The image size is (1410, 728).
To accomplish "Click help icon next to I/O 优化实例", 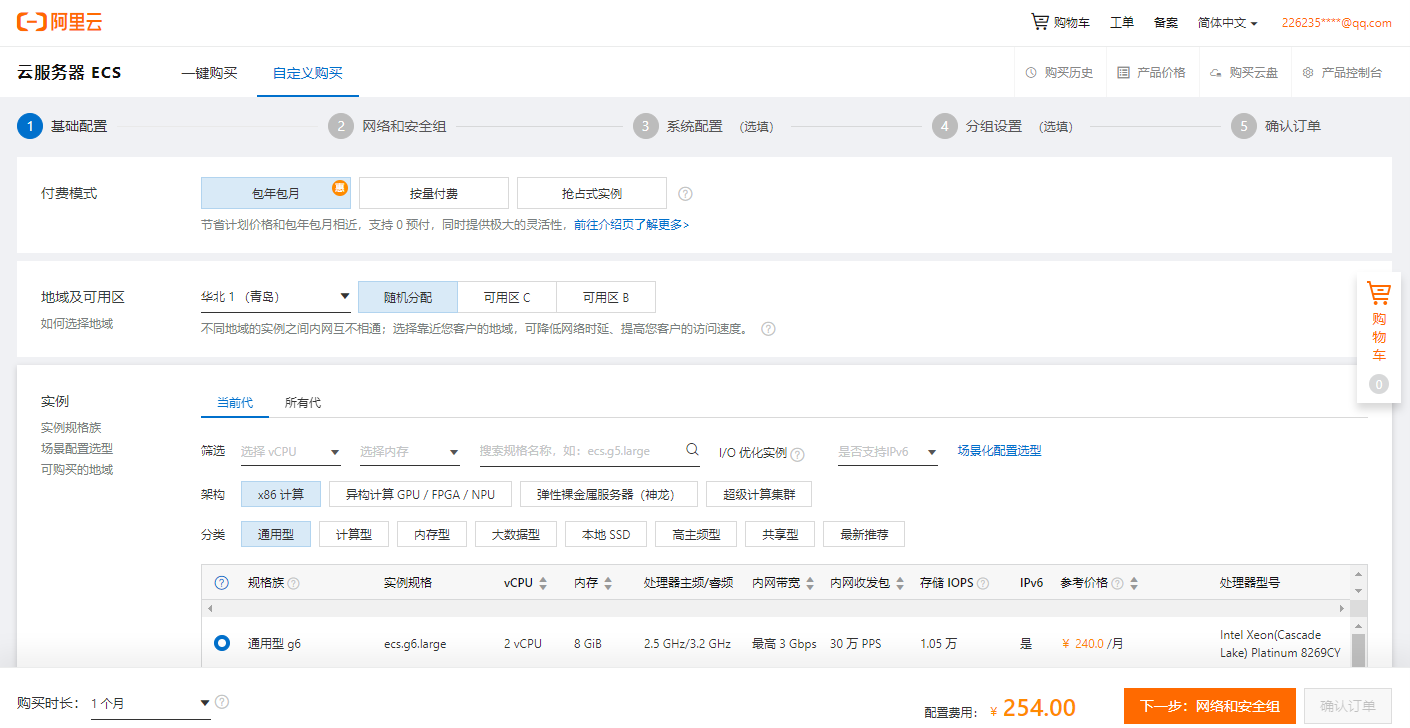I will (x=797, y=454).
